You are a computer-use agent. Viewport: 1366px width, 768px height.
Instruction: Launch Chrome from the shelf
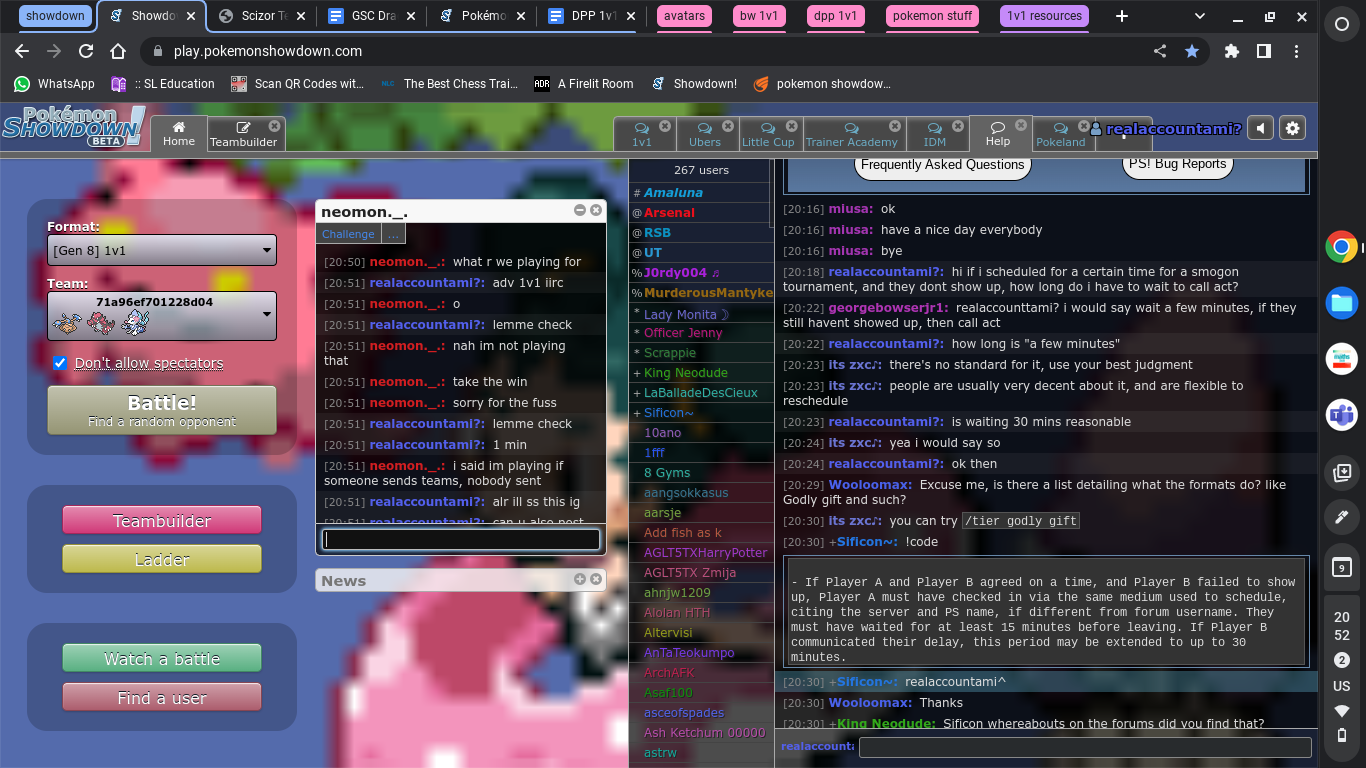click(1342, 246)
